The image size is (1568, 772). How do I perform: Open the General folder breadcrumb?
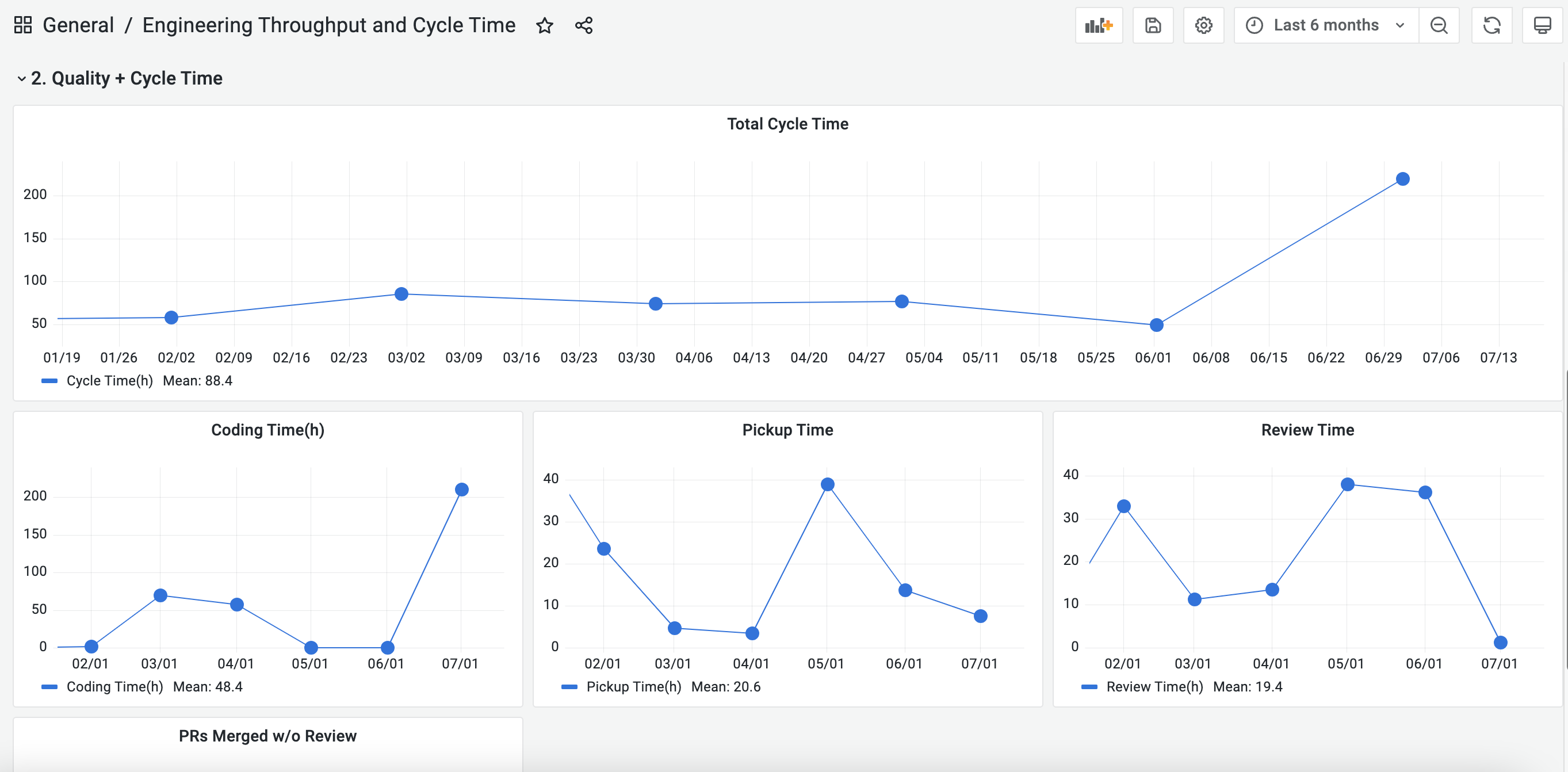(78, 25)
